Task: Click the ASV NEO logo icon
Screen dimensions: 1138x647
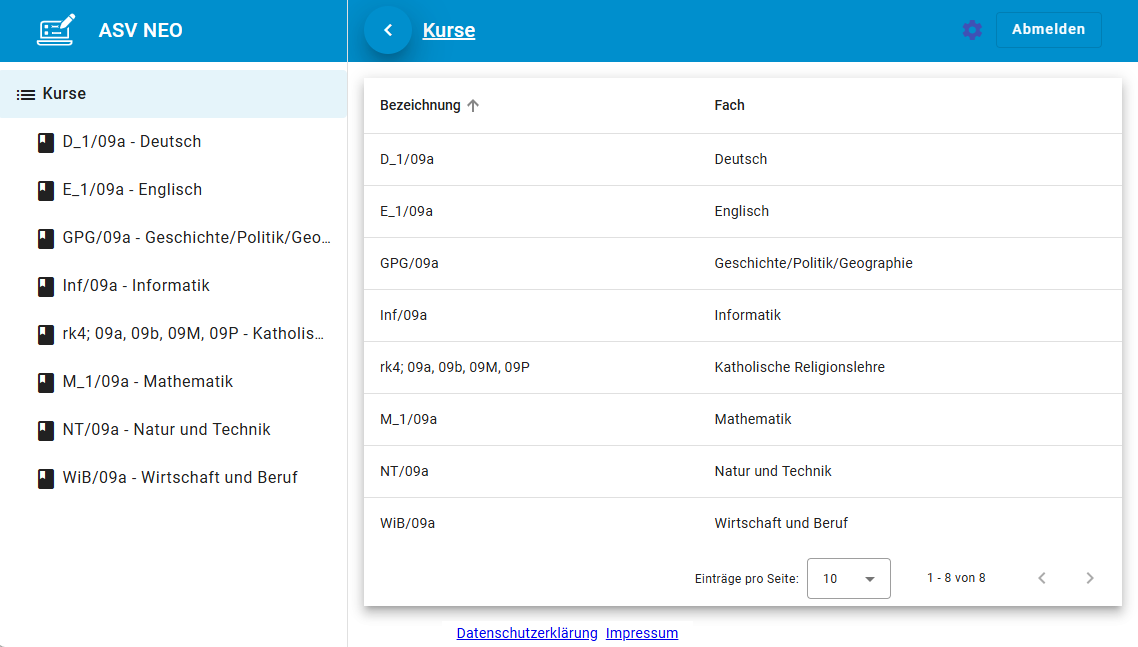Action: pyautogui.click(x=56, y=30)
